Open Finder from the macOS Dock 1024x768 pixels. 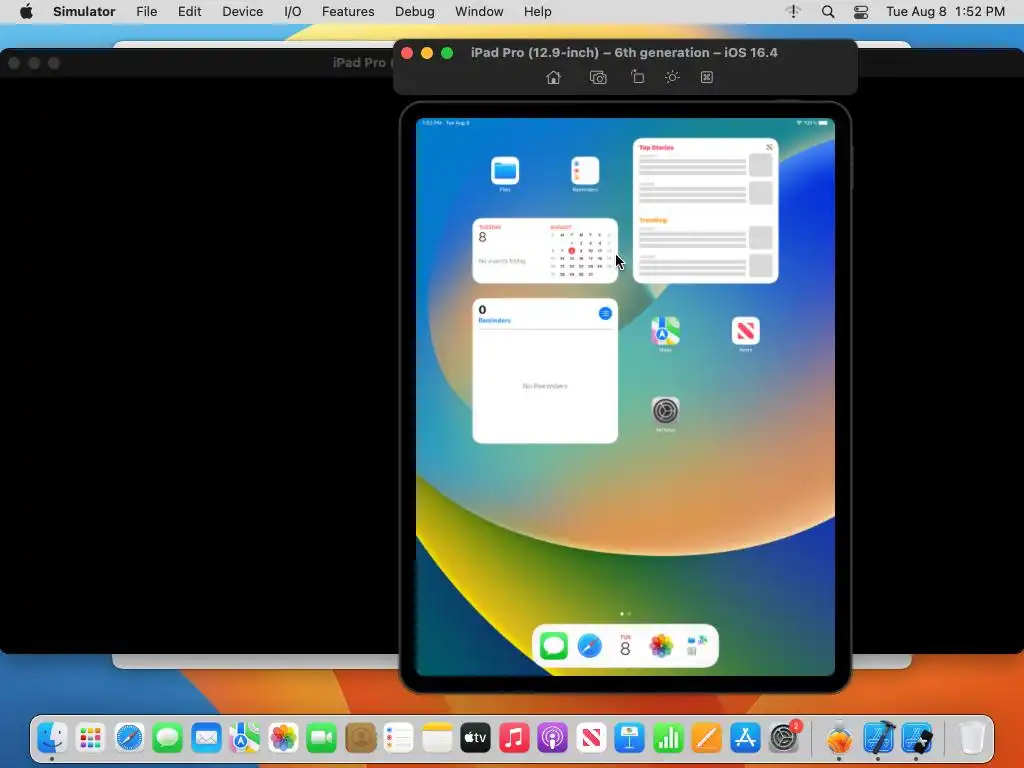point(52,738)
